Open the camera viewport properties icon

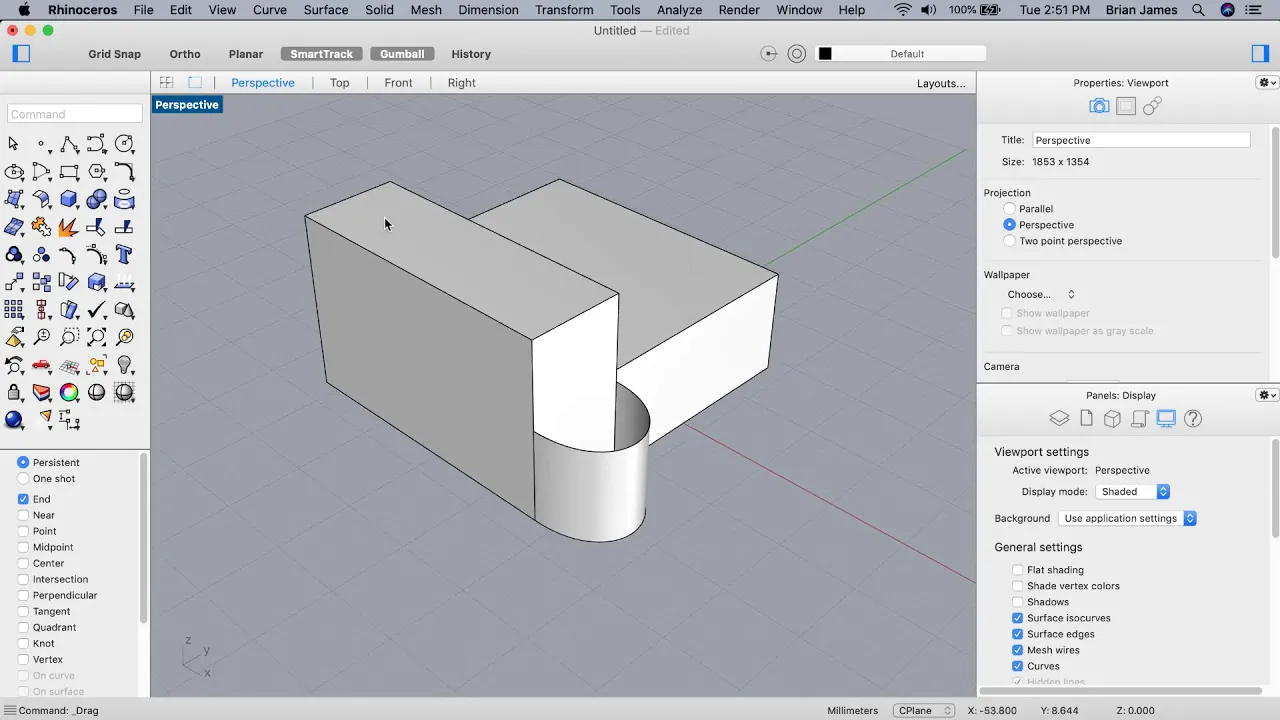coord(1099,106)
